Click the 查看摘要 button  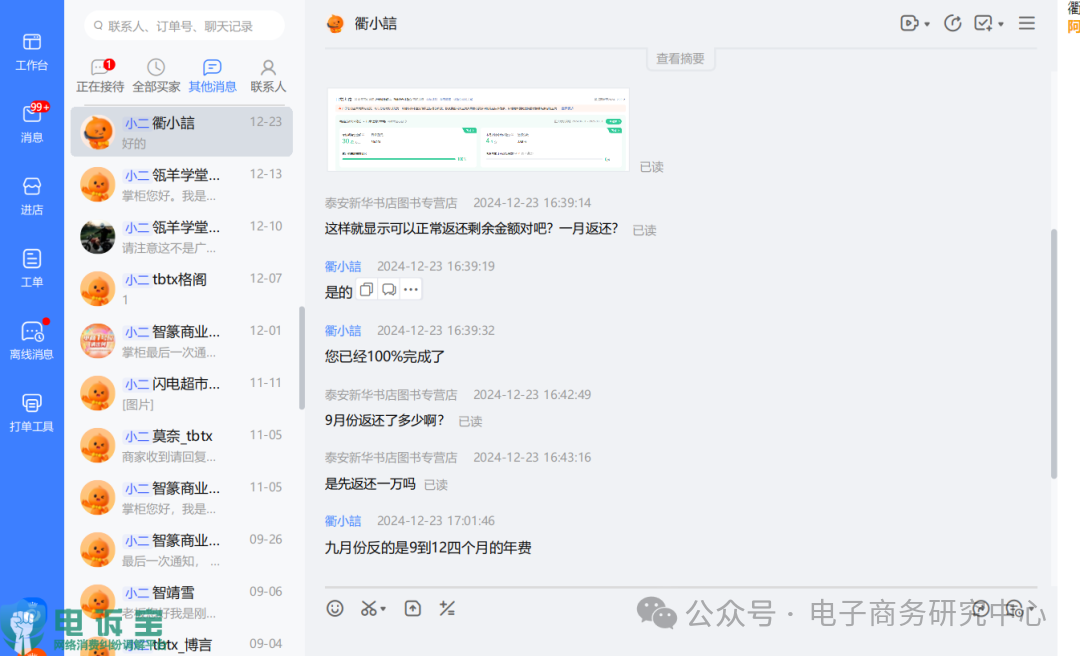(x=680, y=58)
